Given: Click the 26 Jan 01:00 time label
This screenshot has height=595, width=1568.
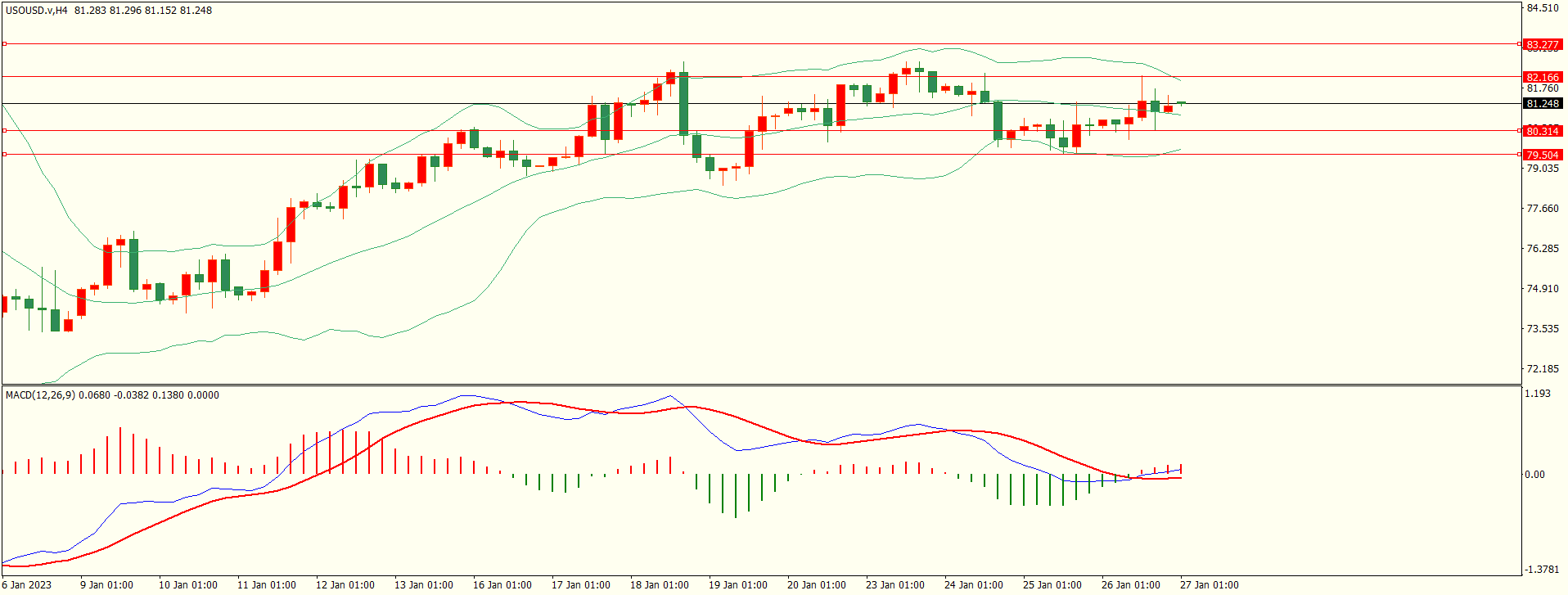Looking at the screenshot, I should point(1130,585).
